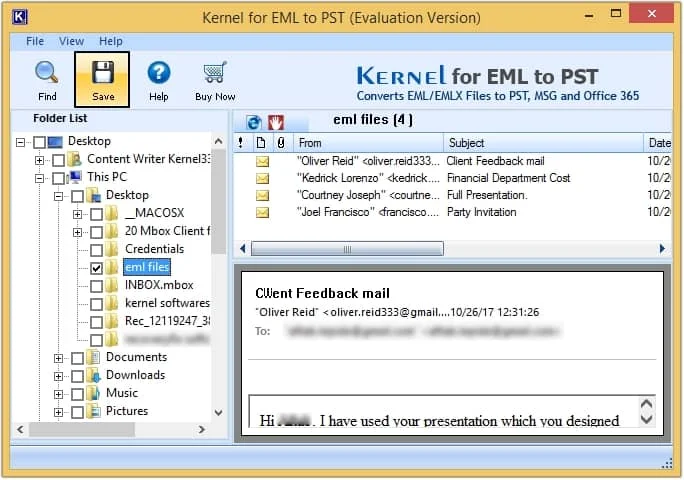Click folder tree scroll down arrow

pyautogui.click(x=219, y=412)
